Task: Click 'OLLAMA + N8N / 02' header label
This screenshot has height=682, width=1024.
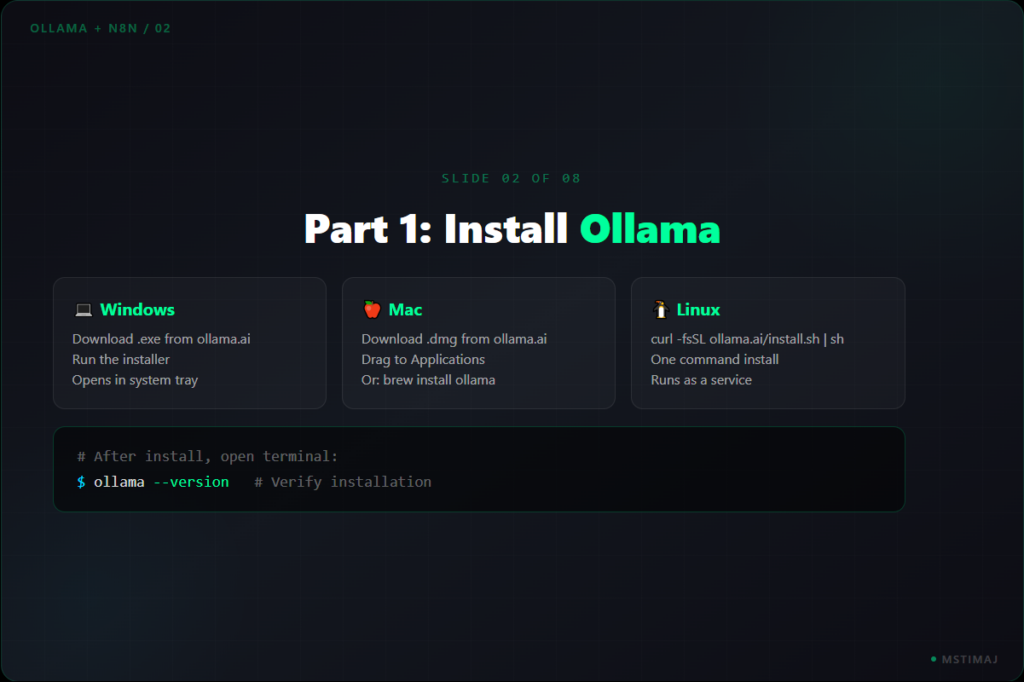Action: pyautogui.click(x=101, y=28)
